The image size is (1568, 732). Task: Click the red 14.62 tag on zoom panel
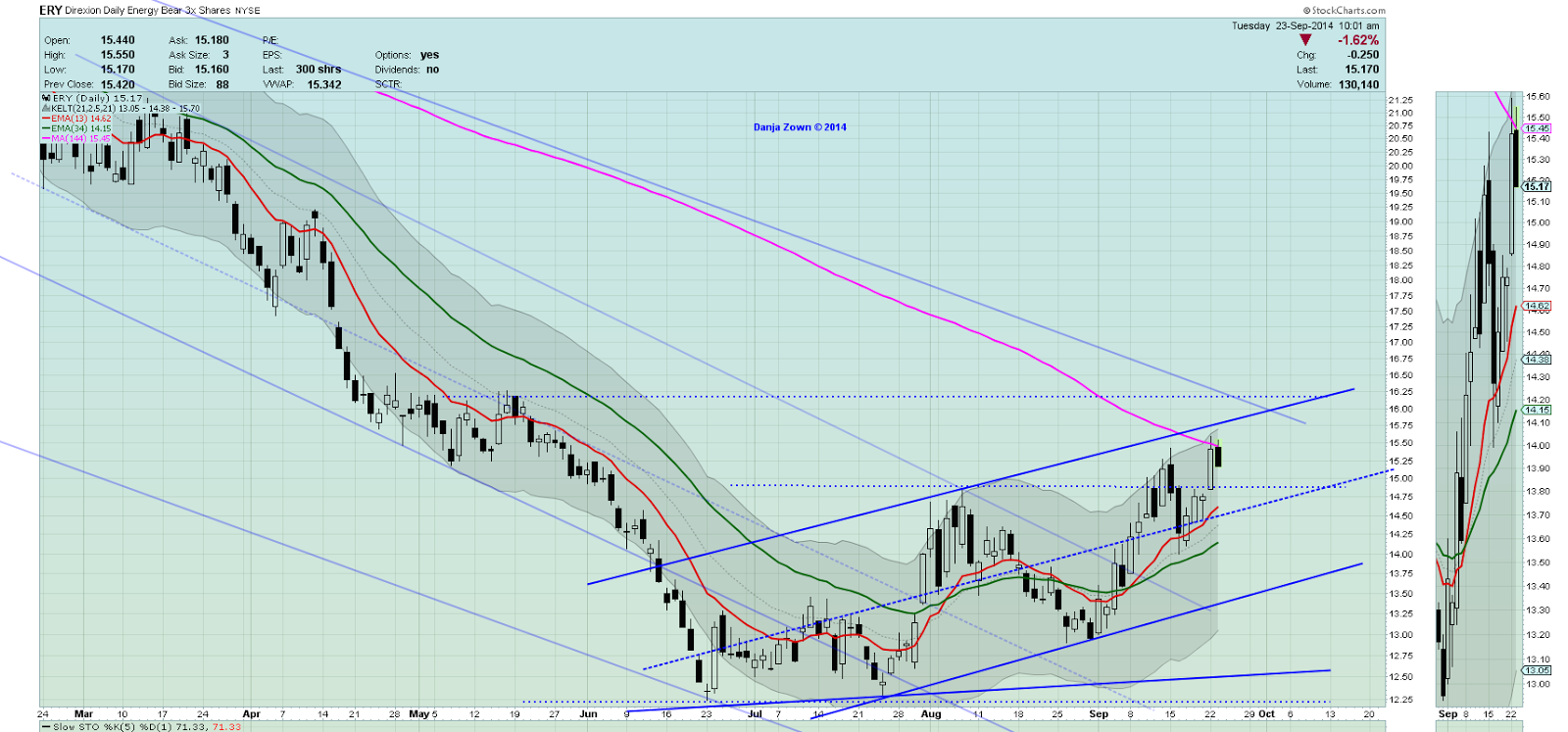point(1537,306)
